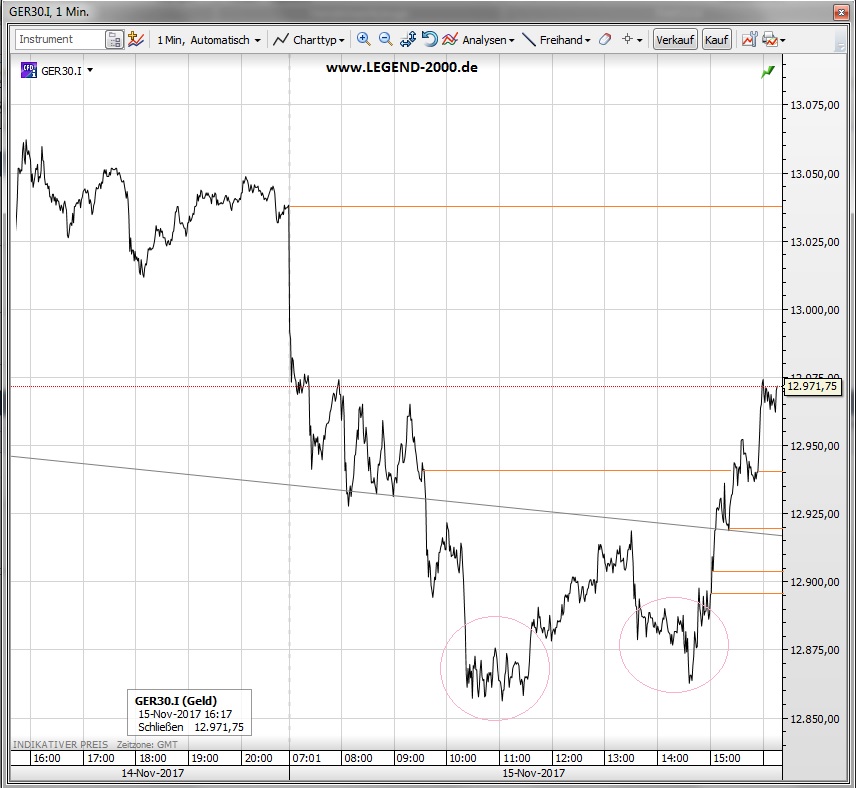856x788 pixels.
Task: Open the Charttyp dropdown
Action: [310, 40]
